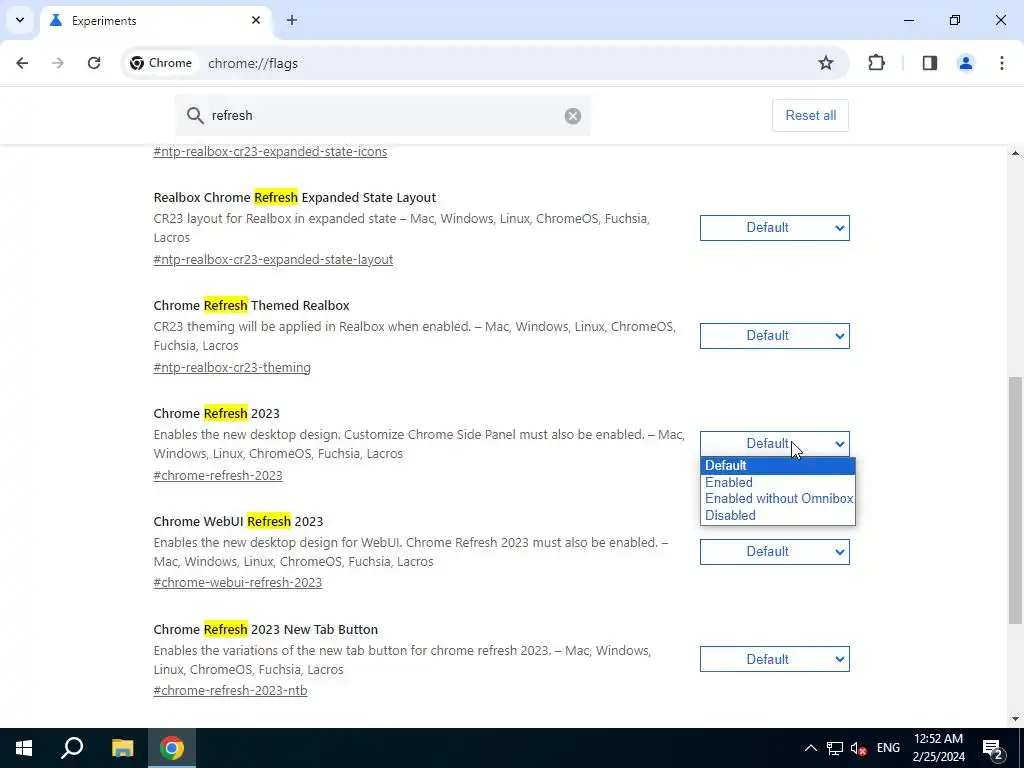
Task: Click the flags search input field
Action: [x=383, y=116]
